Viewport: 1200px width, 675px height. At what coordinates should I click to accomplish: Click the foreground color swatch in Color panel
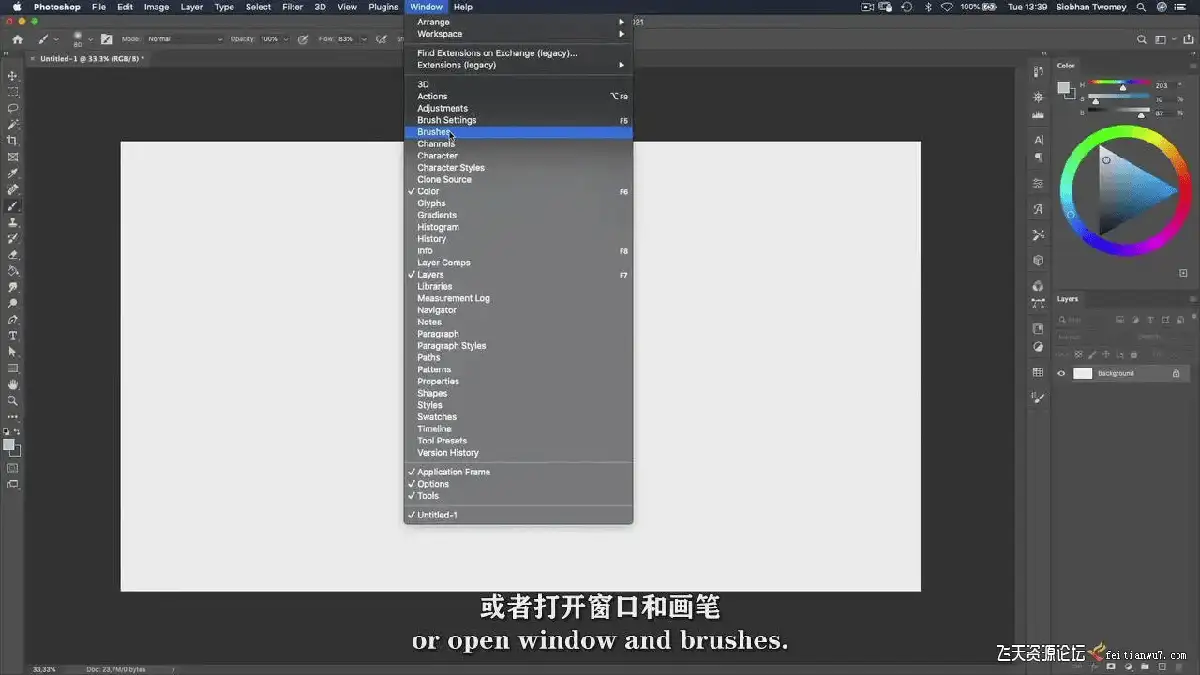point(1065,88)
